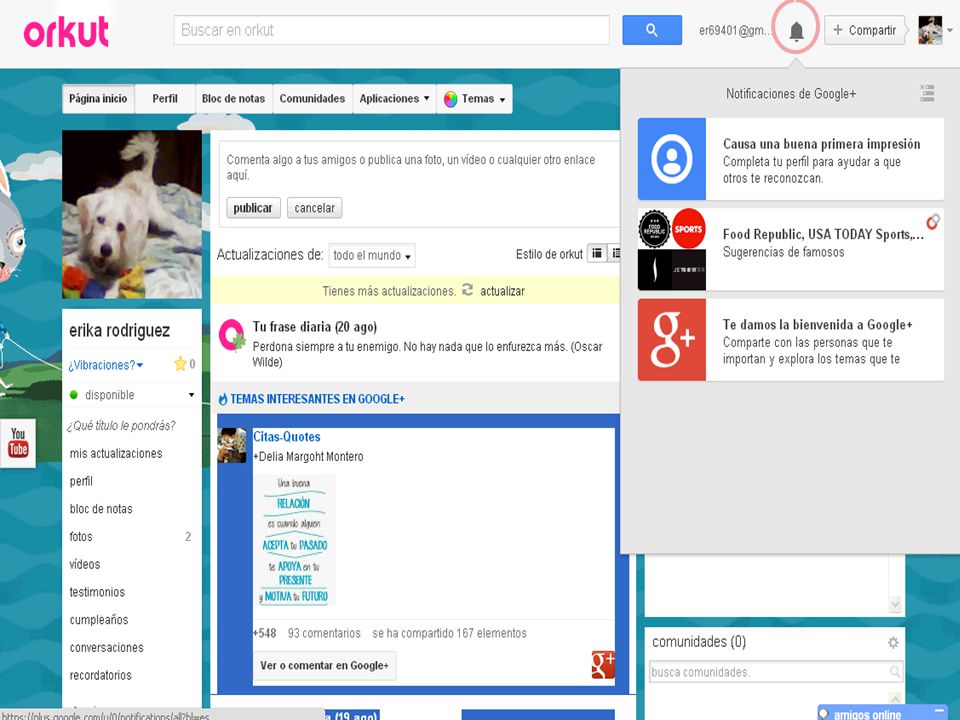This screenshot has height=720, width=960.
Task: Click the yellow star icon
Action: pos(180,364)
